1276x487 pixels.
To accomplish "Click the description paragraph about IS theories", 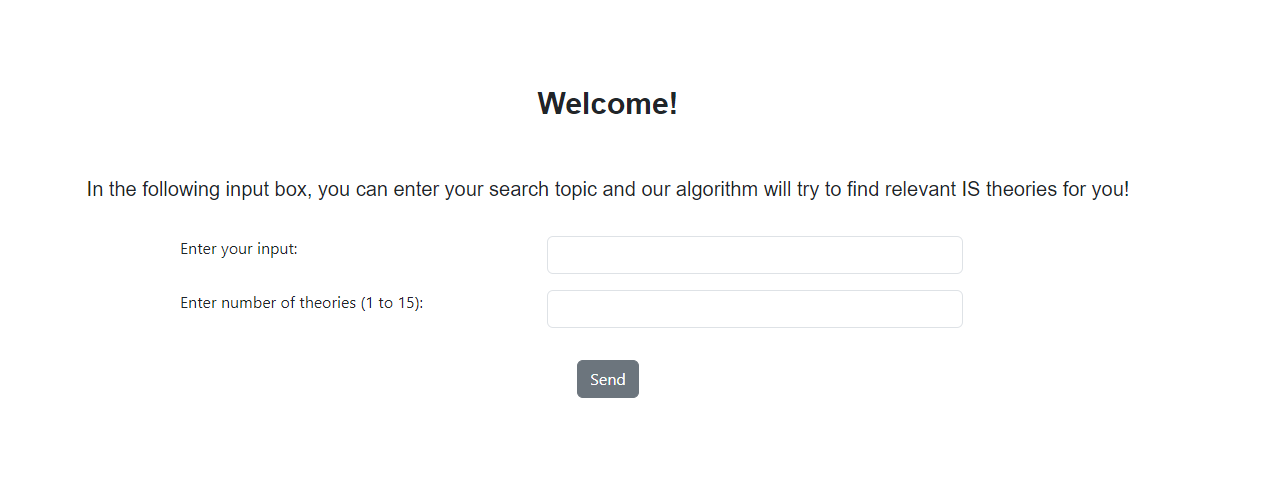I will [608, 189].
